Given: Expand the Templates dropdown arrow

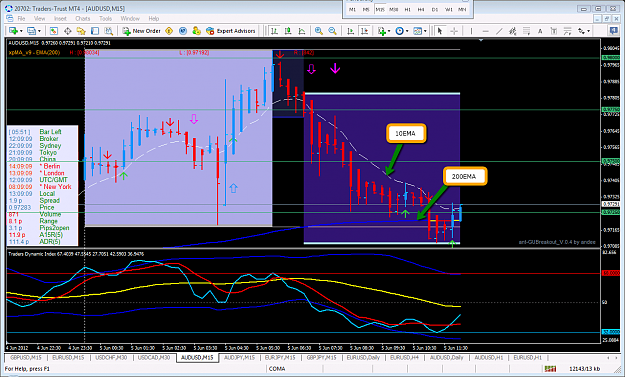Looking at the screenshot, I should point(425,31).
